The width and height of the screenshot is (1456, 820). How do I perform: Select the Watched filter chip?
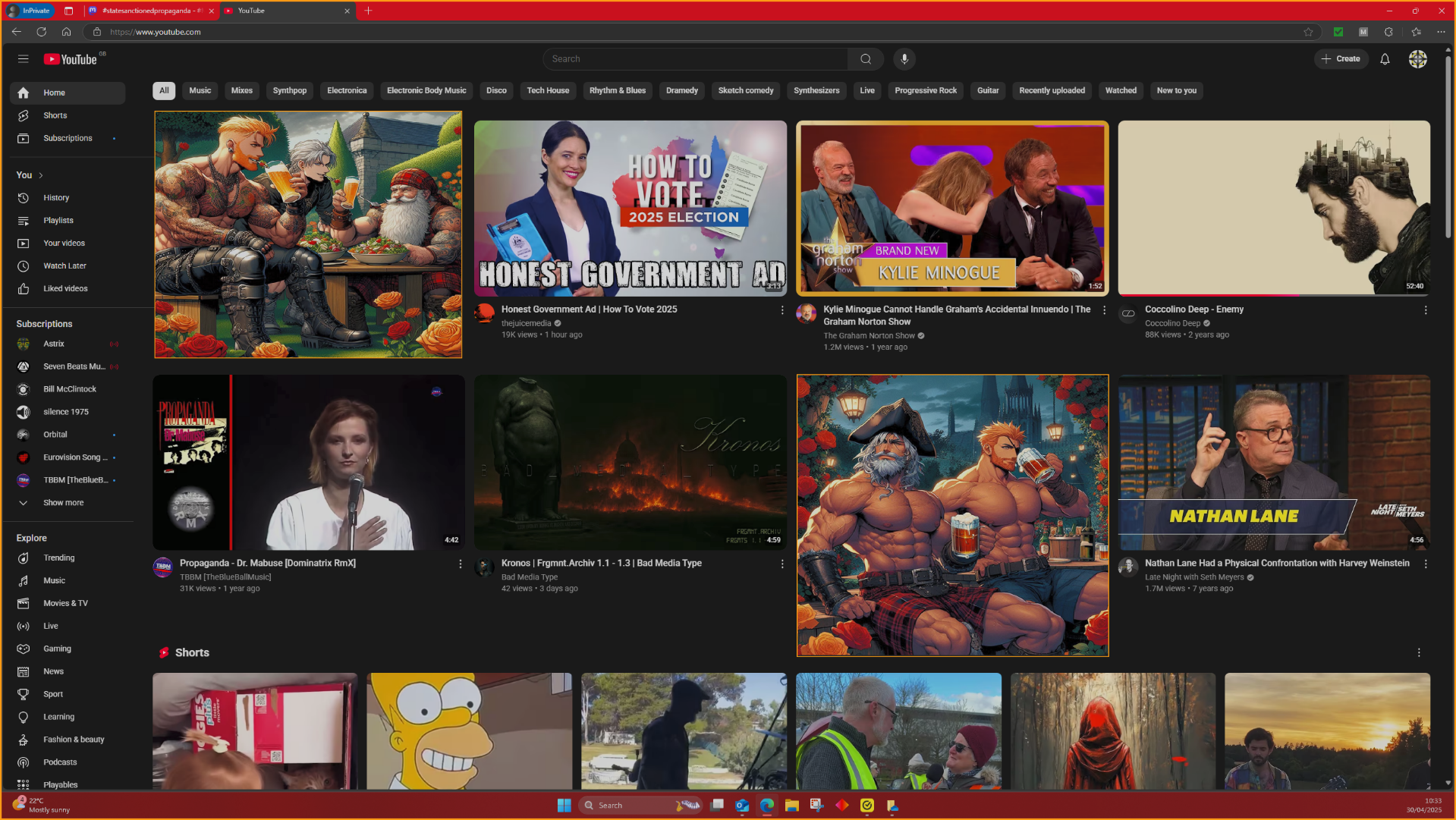pyautogui.click(x=1121, y=91)
